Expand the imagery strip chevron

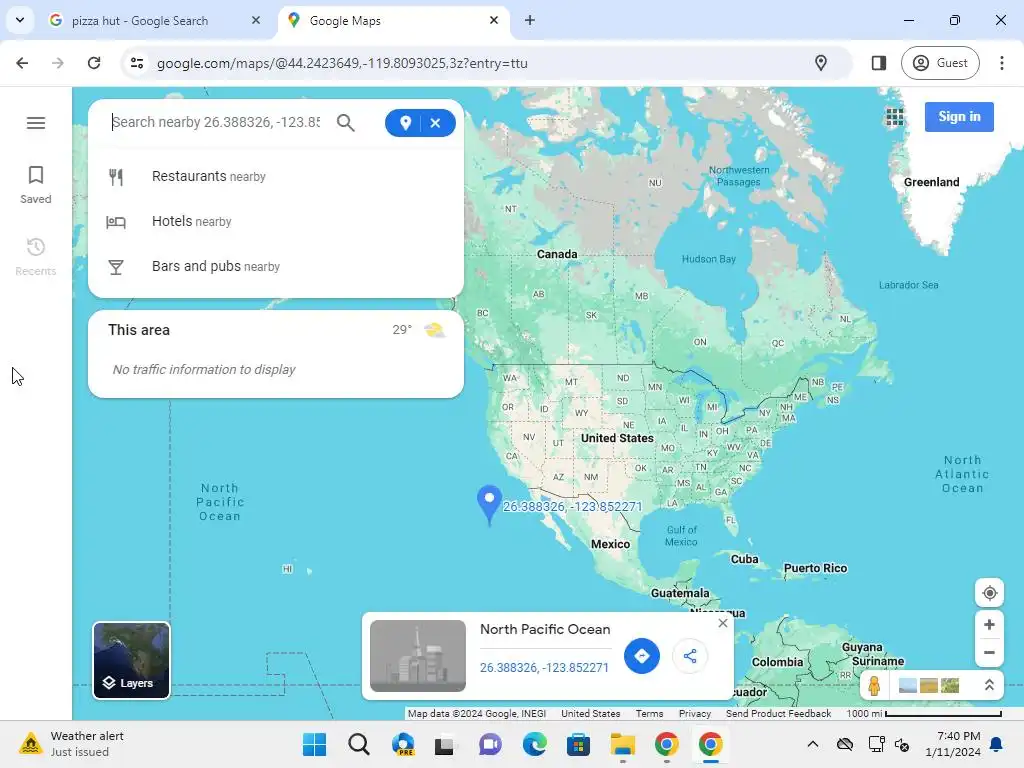point(989,685)
